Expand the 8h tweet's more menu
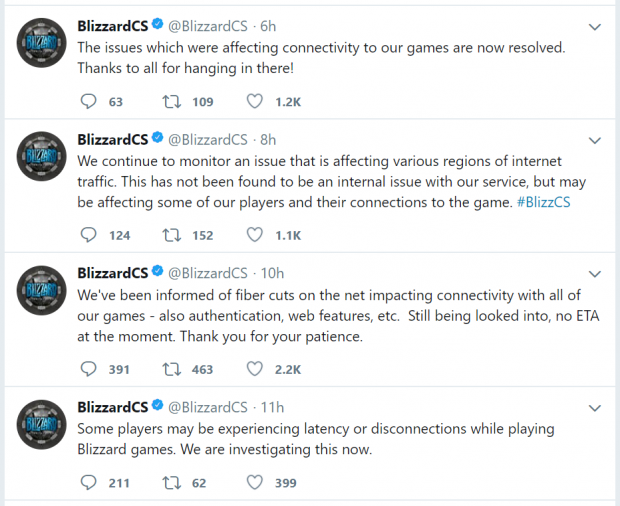 click(x=595, y=139)
